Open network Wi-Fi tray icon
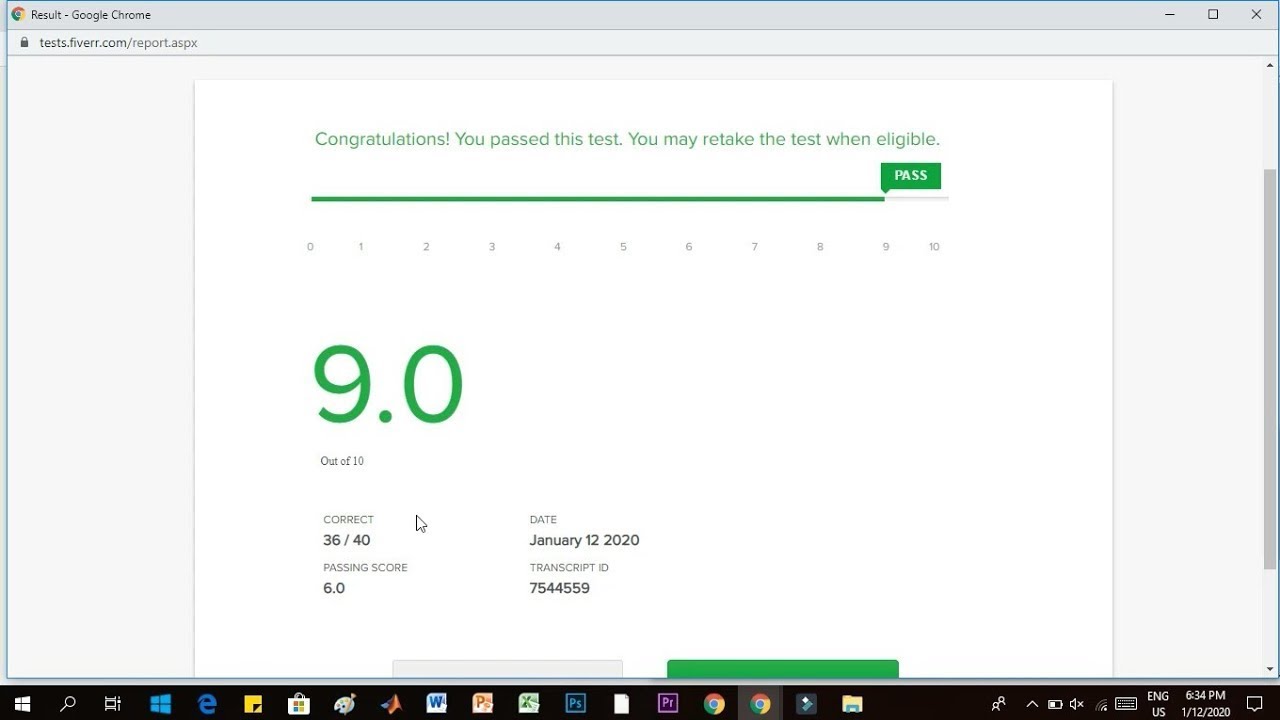 [1101, 704]
